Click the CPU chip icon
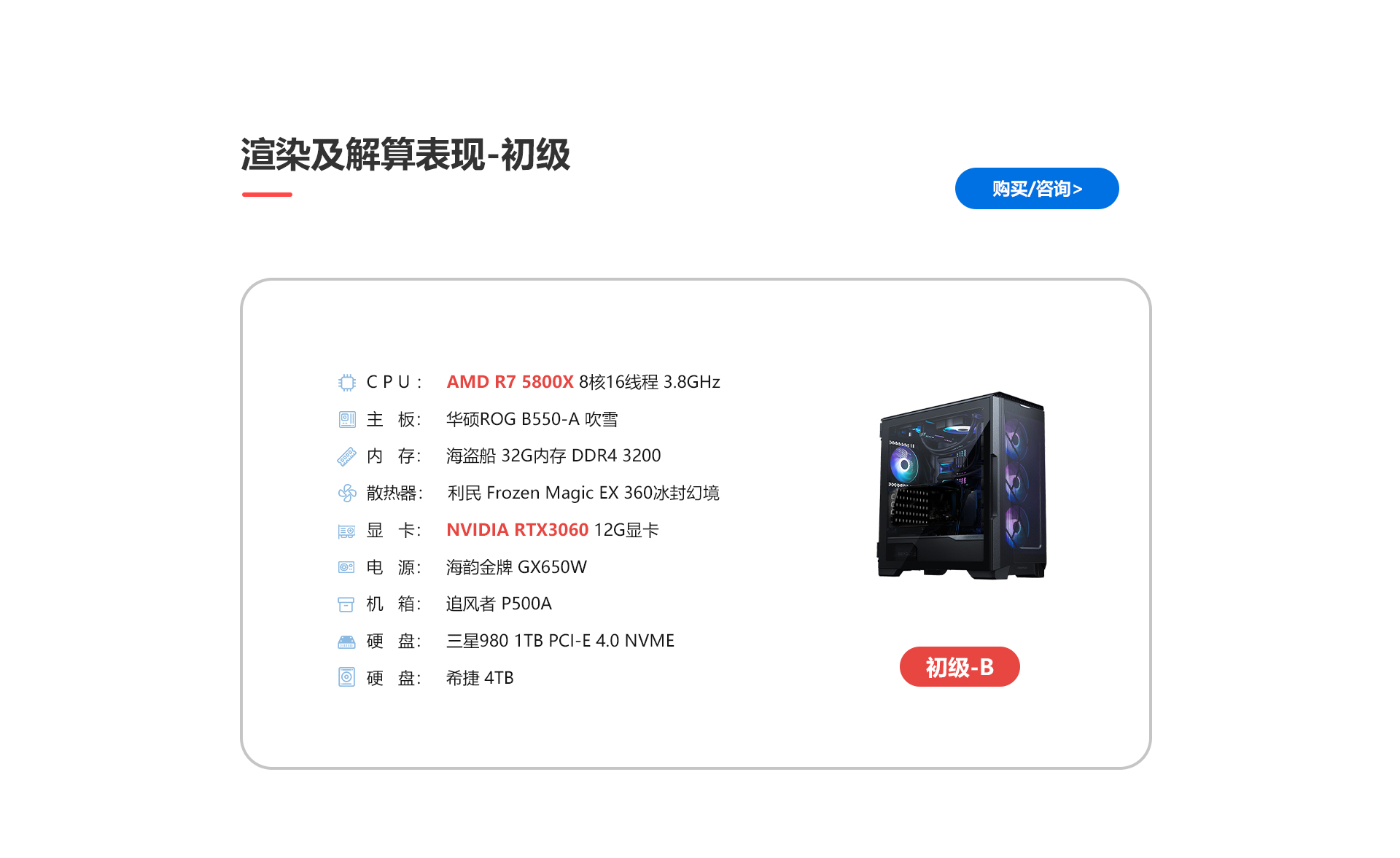The height and width of the screenshot is (858, 1400). click(347, 383)
